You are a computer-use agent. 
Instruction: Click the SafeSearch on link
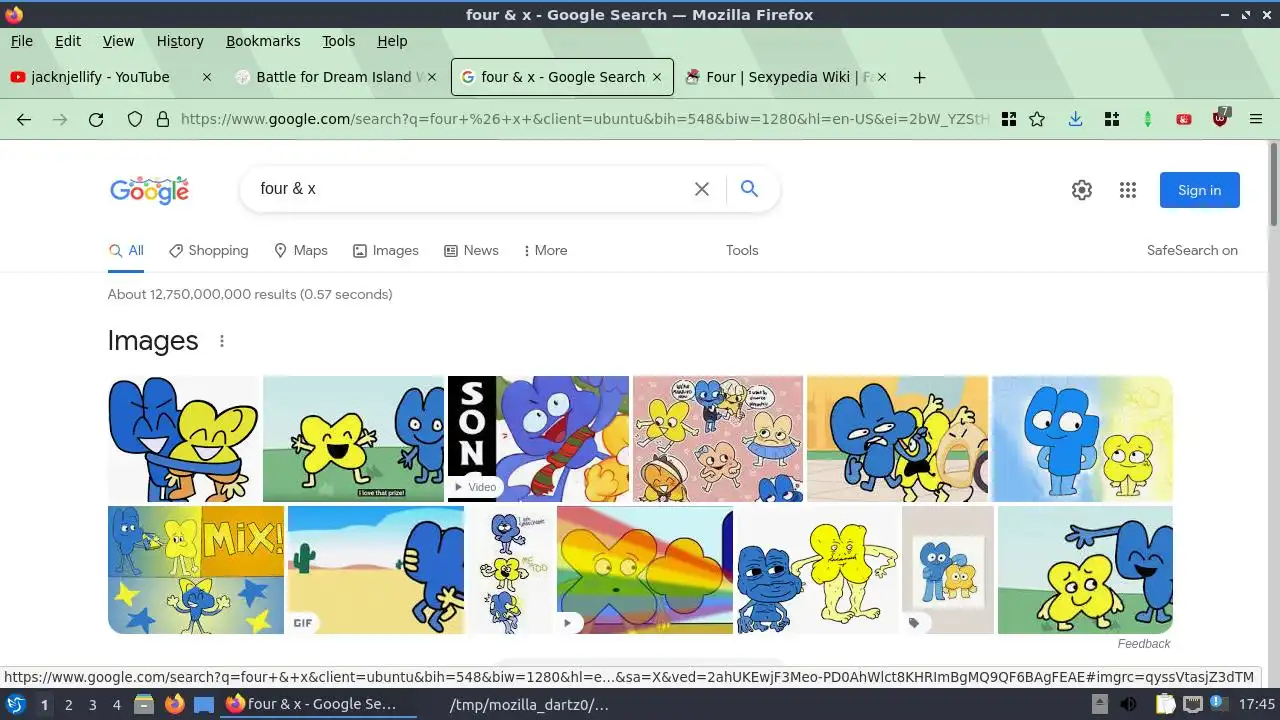tap(1192, 251)
